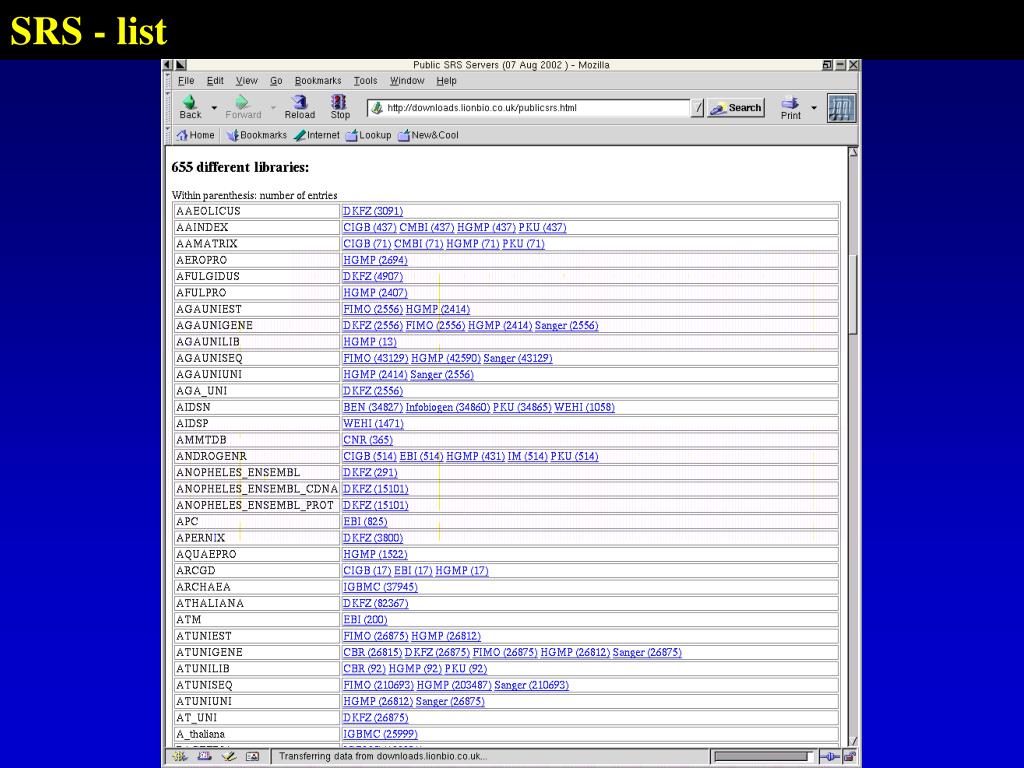Collapse the menu bar grippy handle
Viewport: 1024px width, 768px height.
(167, 80)
